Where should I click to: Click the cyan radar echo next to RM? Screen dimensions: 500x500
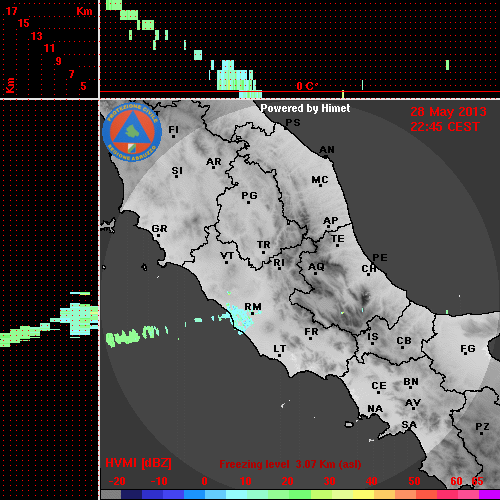pyautogui.click(x=241, y=318)
